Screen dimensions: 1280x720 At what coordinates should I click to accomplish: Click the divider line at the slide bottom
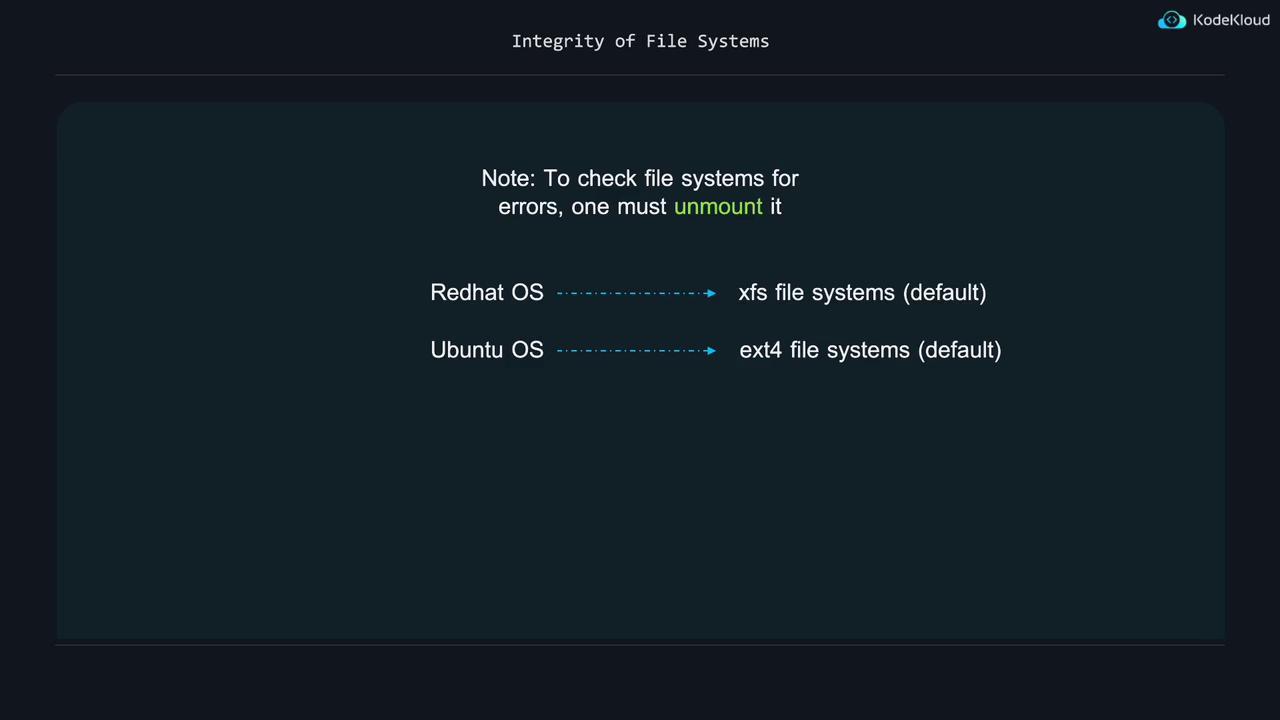click(640, 645)
